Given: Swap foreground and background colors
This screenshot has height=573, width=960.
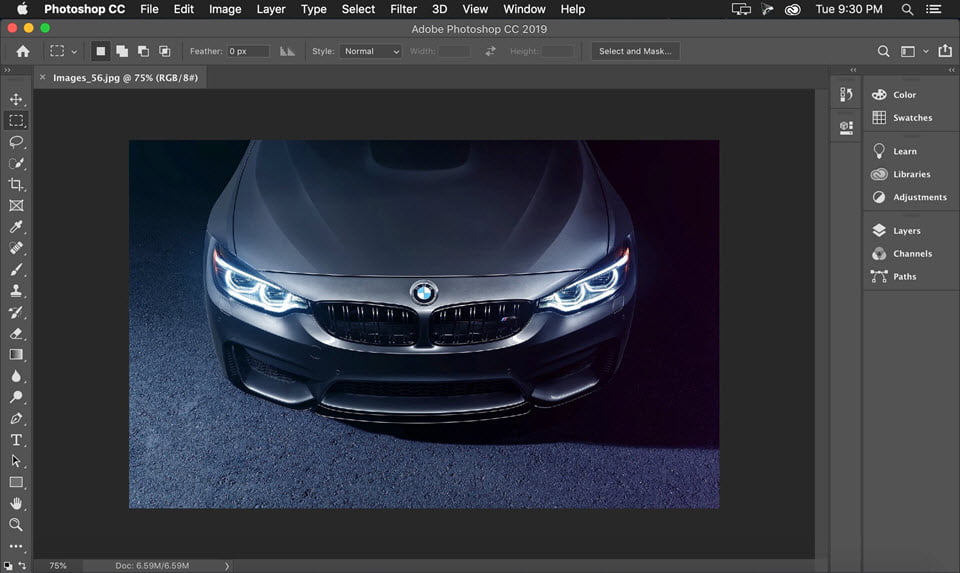Looking at the screenshot, I should point(23,564).
